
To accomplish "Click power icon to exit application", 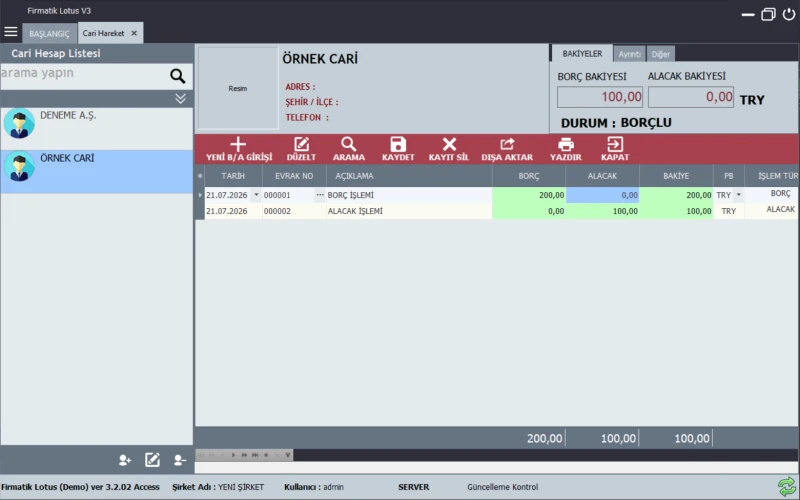I will click(x=788, y=14).
